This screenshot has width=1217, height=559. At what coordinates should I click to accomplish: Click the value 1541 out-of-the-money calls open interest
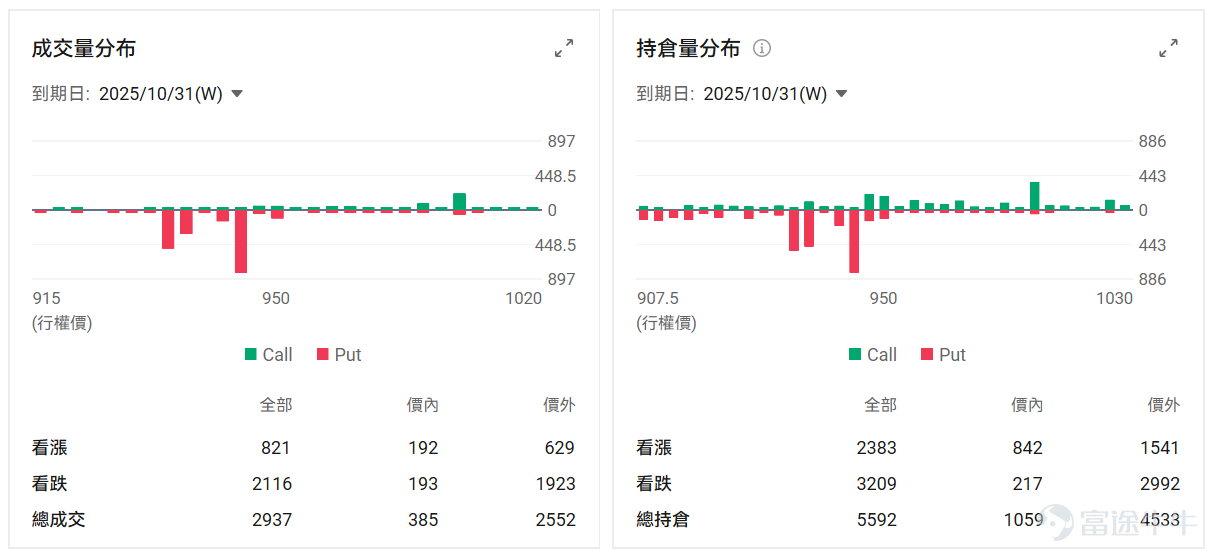click(x=1159, y=448)
